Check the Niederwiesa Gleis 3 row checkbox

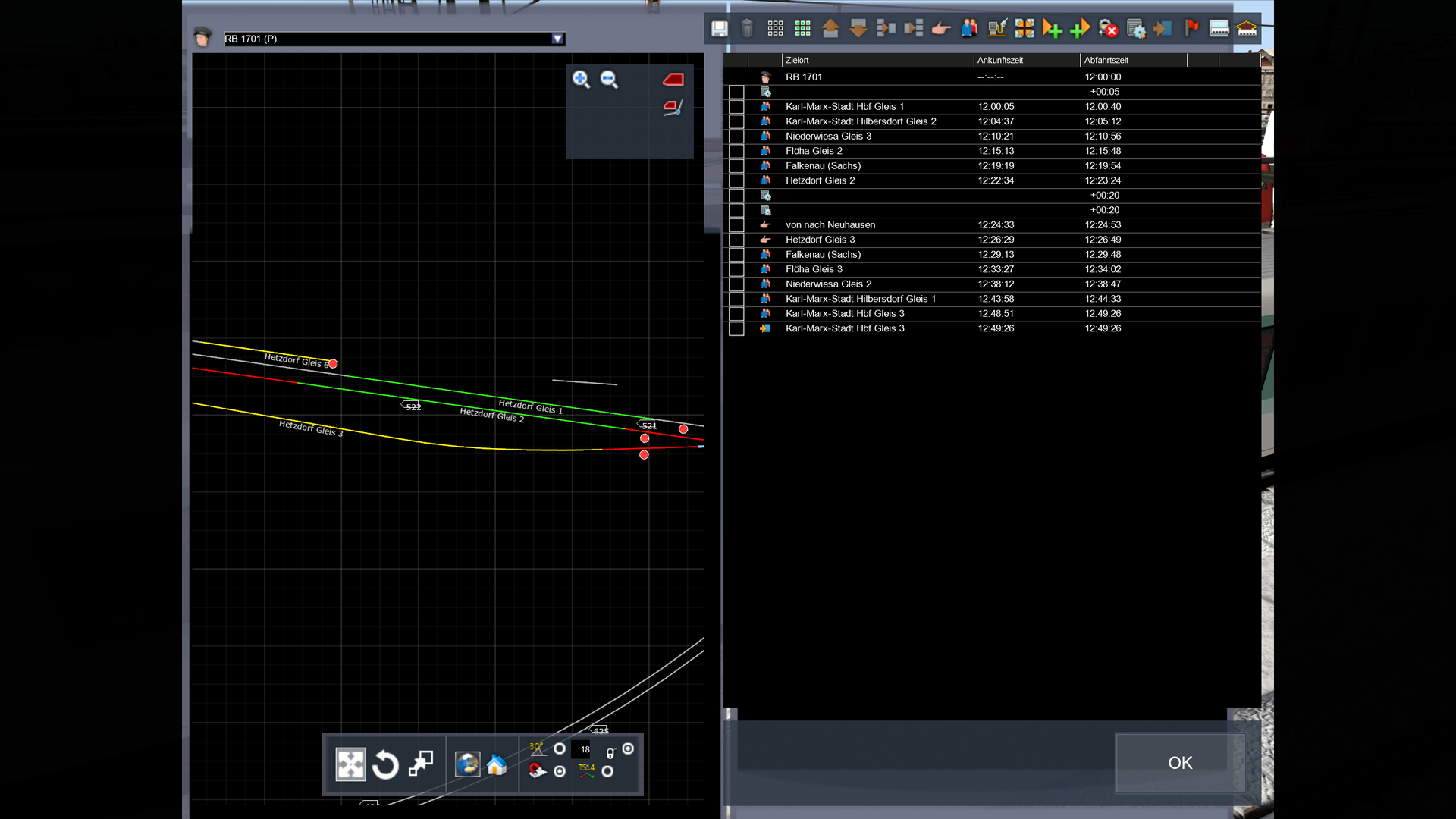(736, 137)
